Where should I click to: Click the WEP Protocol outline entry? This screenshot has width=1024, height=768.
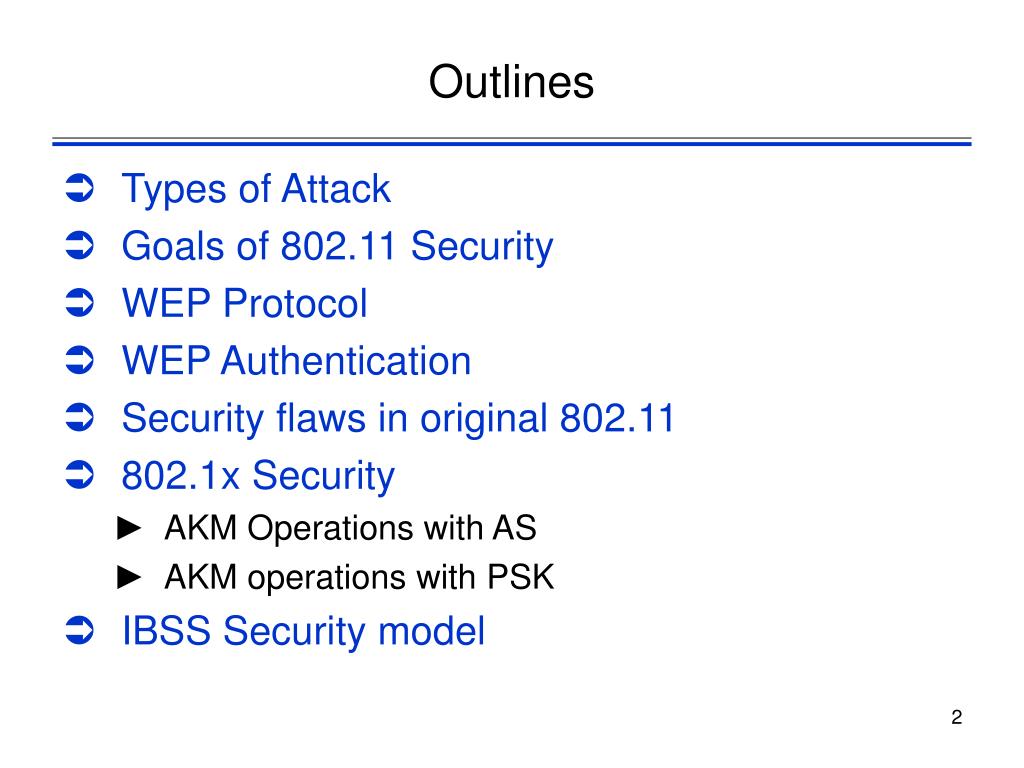(x=245, y=304)
